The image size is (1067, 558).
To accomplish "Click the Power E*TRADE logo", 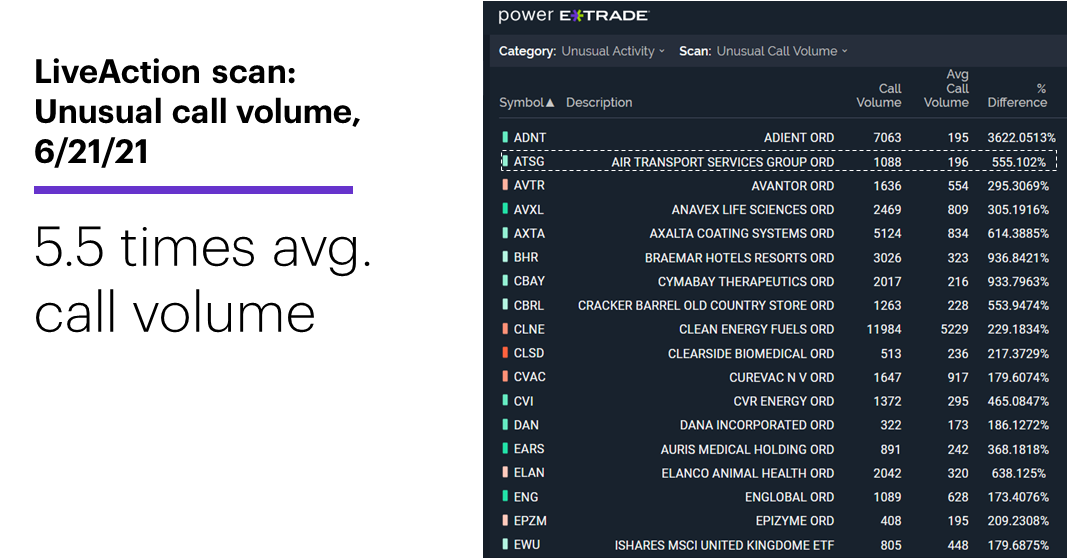I will coord(574,16).
